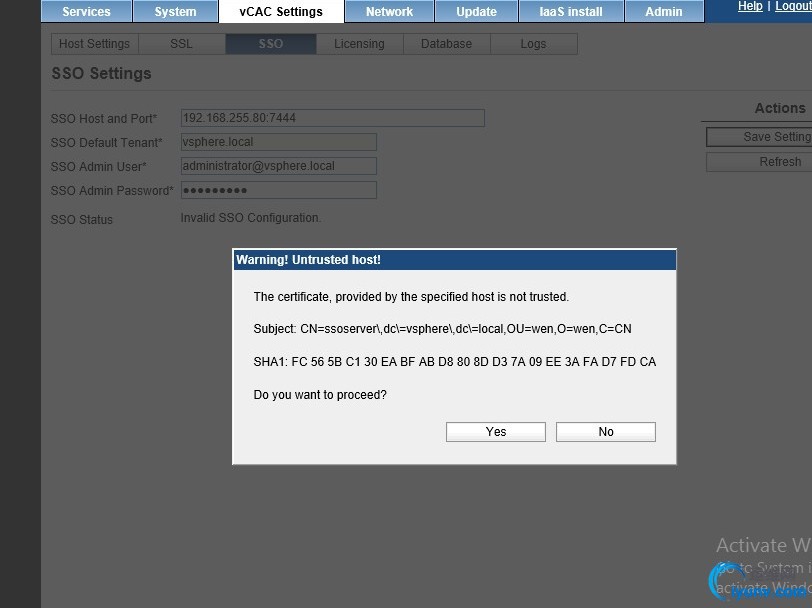Click the Logout link

point(793,6)
